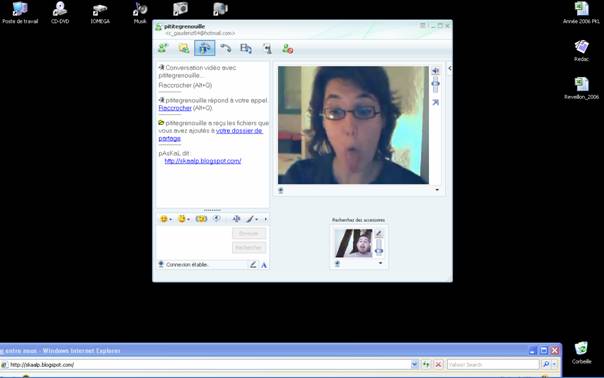Viewport: 604px width, 378px height.
Task: Click your own webcam preview thumbnail
Action: pyautogui.click(x=354, y=243)
